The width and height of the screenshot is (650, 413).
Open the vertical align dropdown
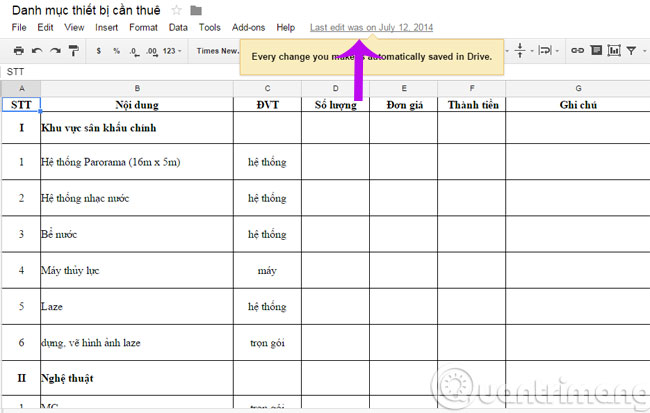(523, 51)
